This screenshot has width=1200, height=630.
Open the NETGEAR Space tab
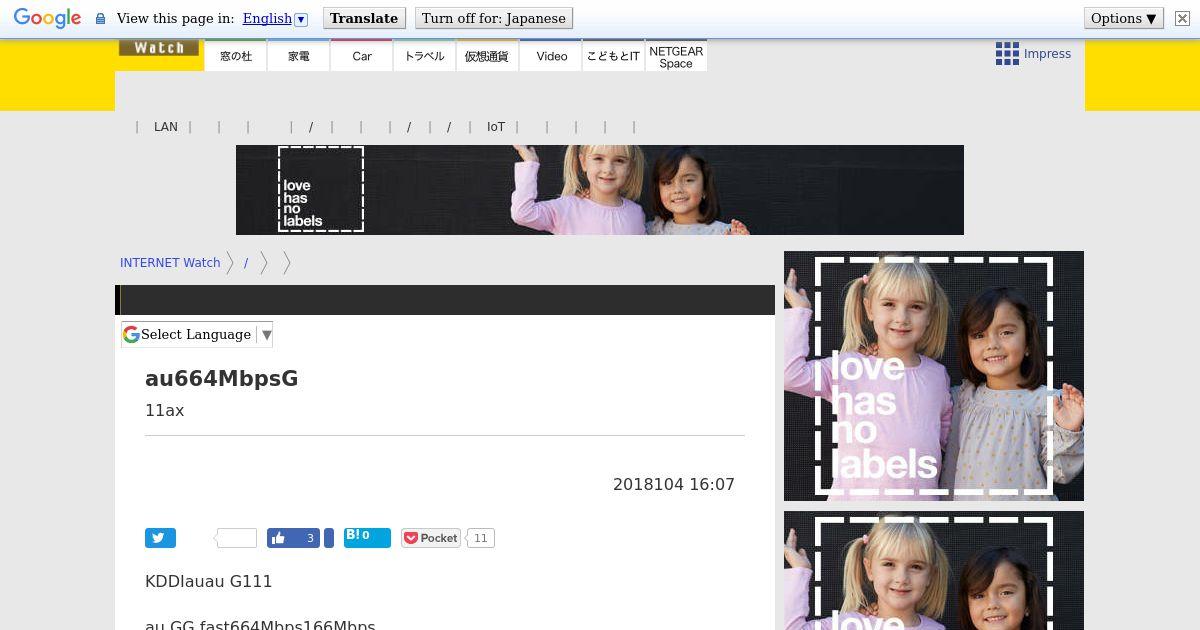tap(676, 56)
